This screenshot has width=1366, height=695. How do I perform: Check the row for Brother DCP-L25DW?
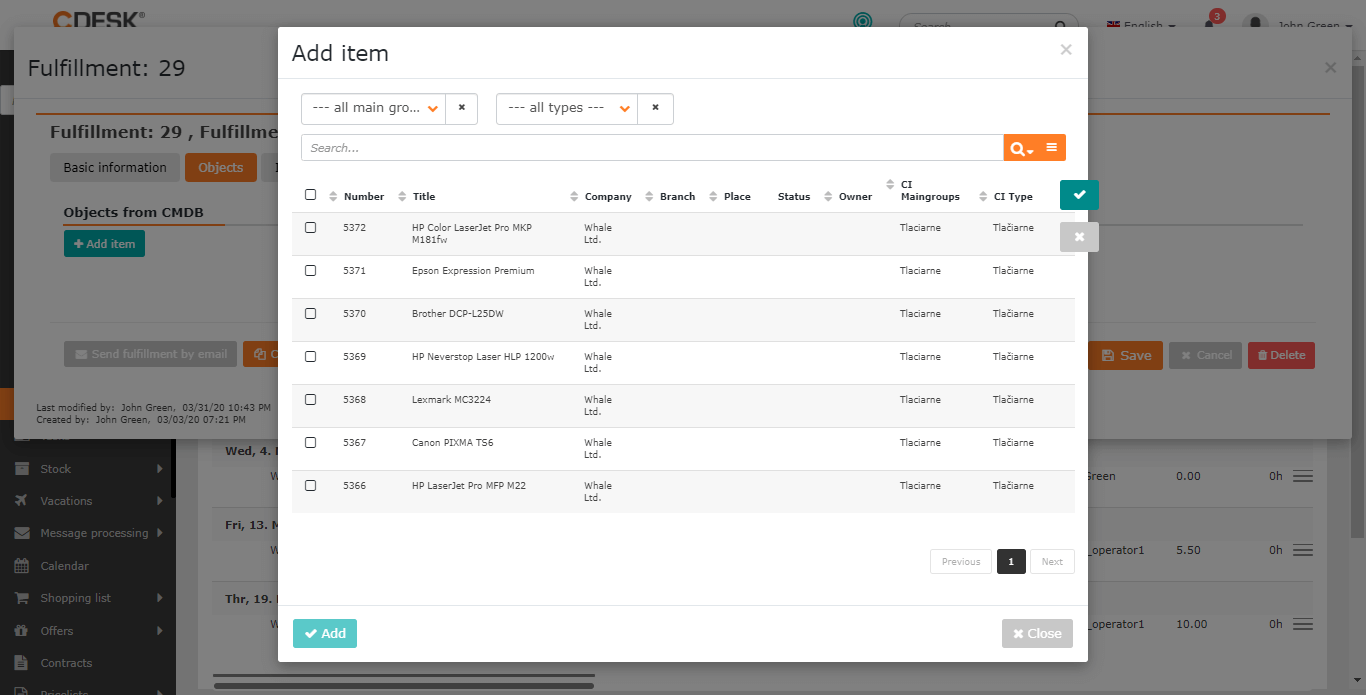(x=310, y=314)
